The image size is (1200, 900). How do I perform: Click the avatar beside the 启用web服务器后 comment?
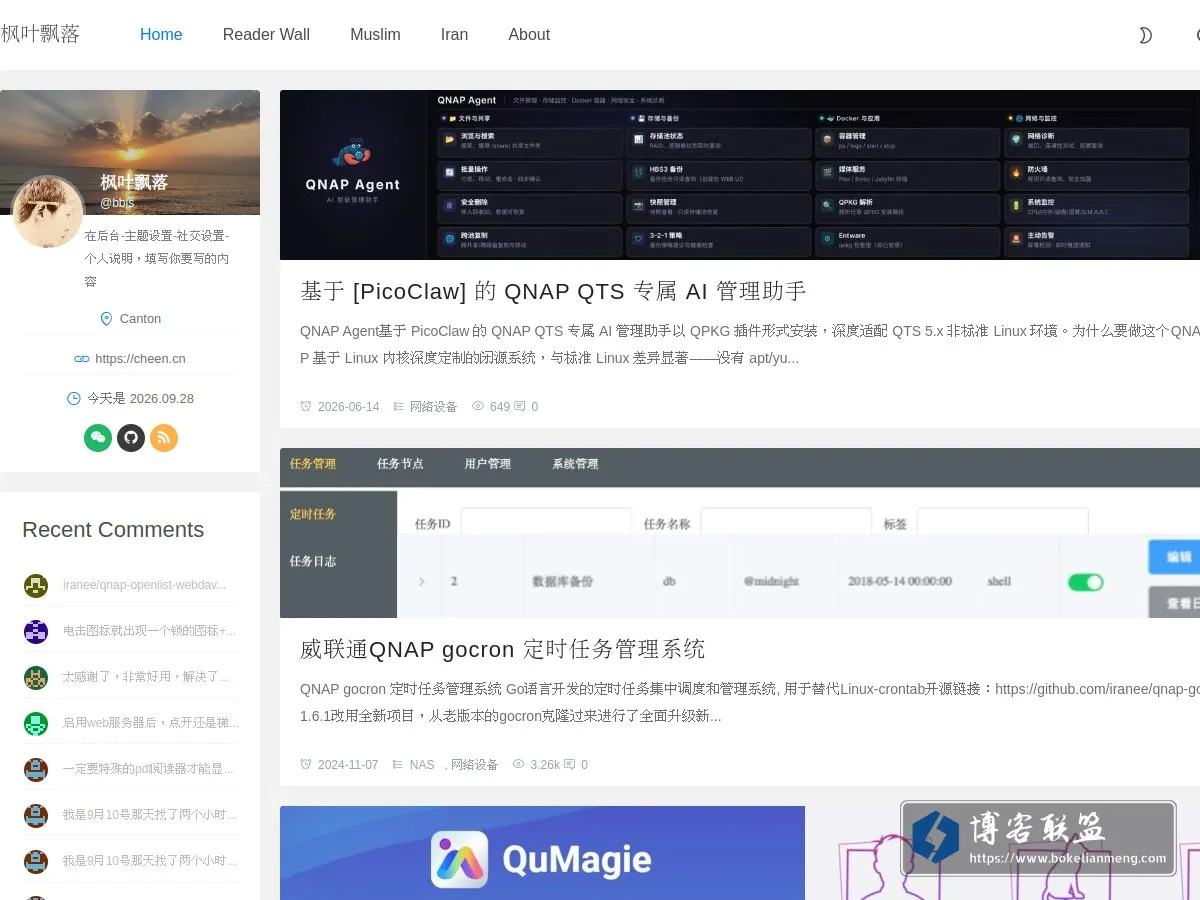(x=36, y=723)
